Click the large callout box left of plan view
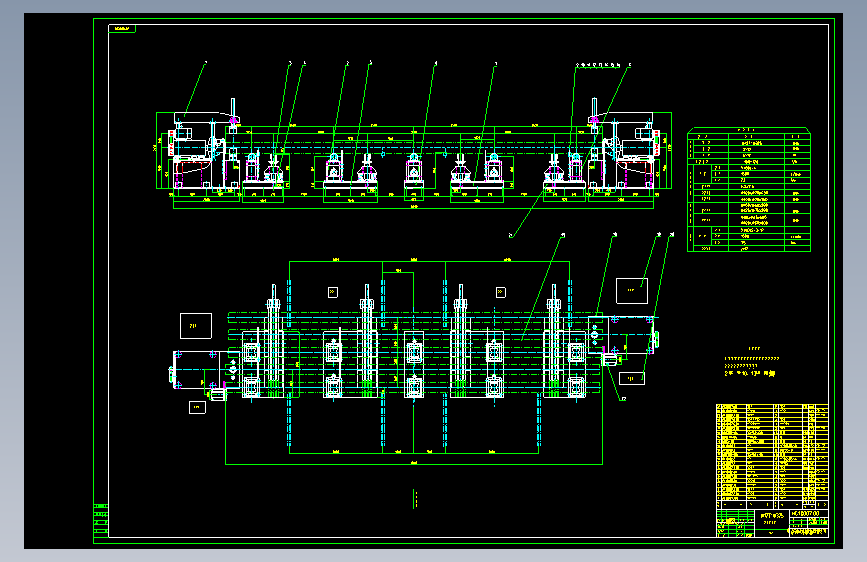 (x=196, y=326)
